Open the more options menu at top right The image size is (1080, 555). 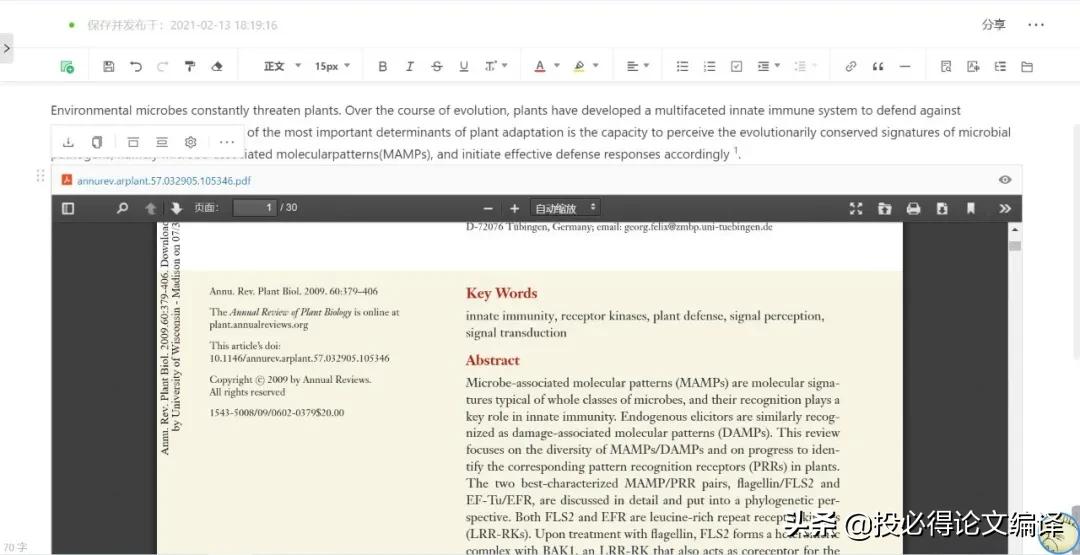click(1036, 25)
